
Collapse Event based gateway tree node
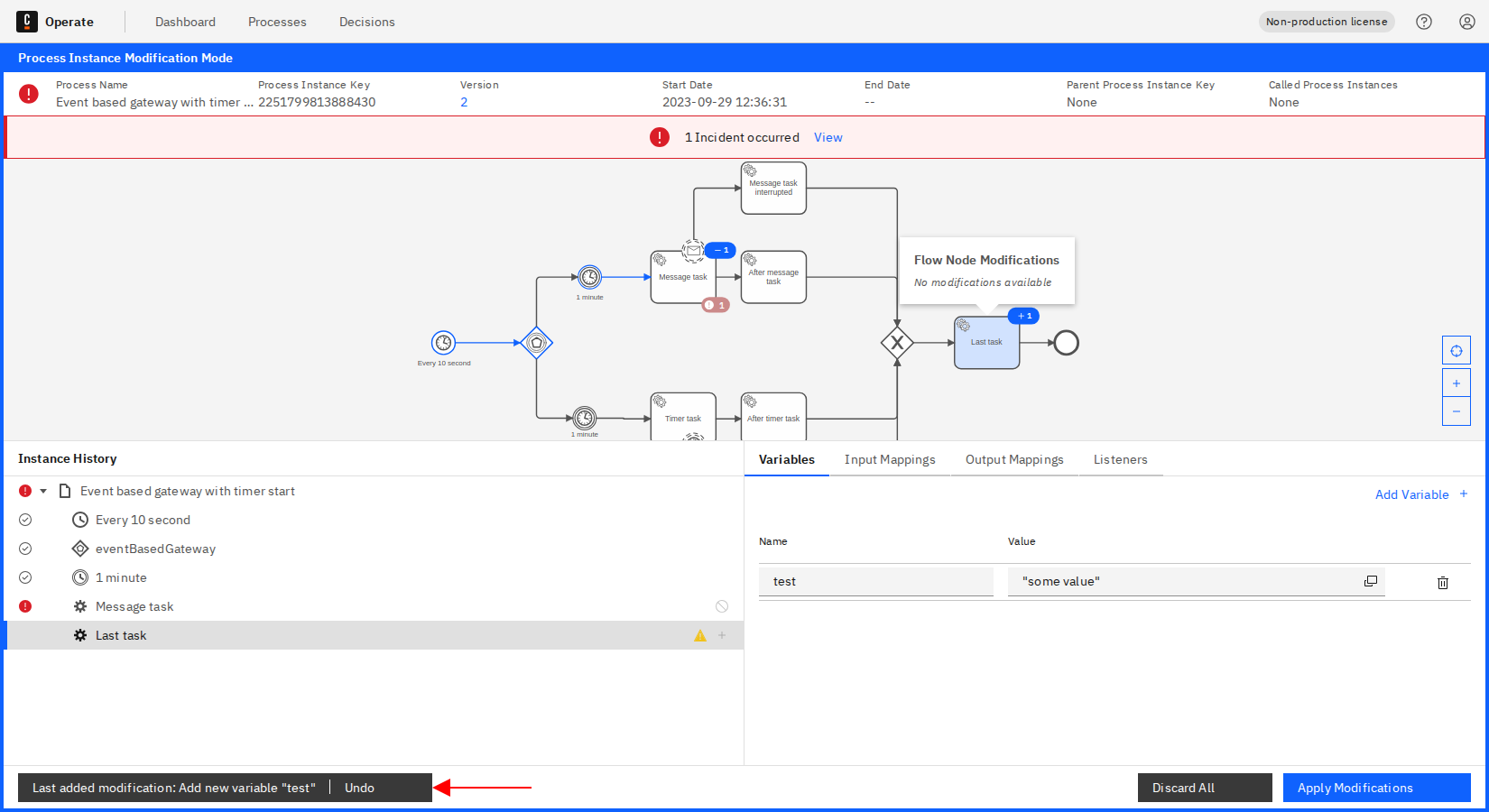[x=43, y=492]
